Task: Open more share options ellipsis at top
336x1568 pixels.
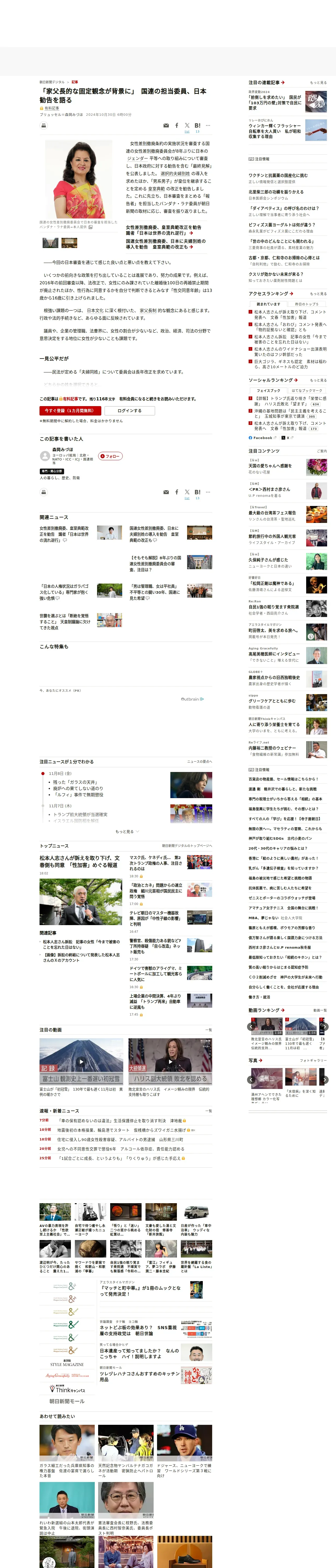Action: pyautogui.click(x=208, y=125)
